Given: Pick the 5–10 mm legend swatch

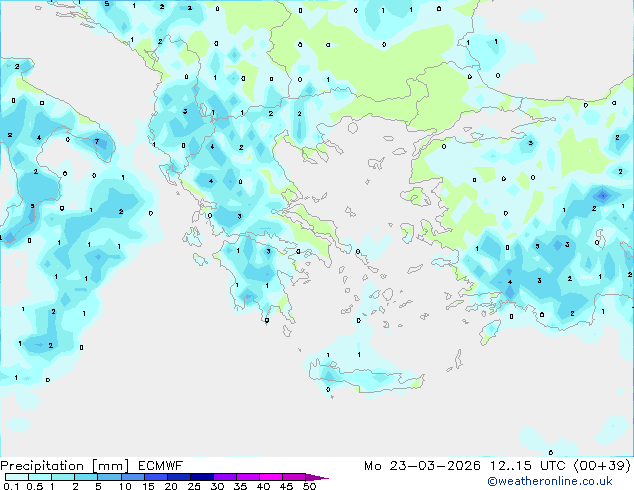Looking at the screenshot, I should (x=109, y=477).
